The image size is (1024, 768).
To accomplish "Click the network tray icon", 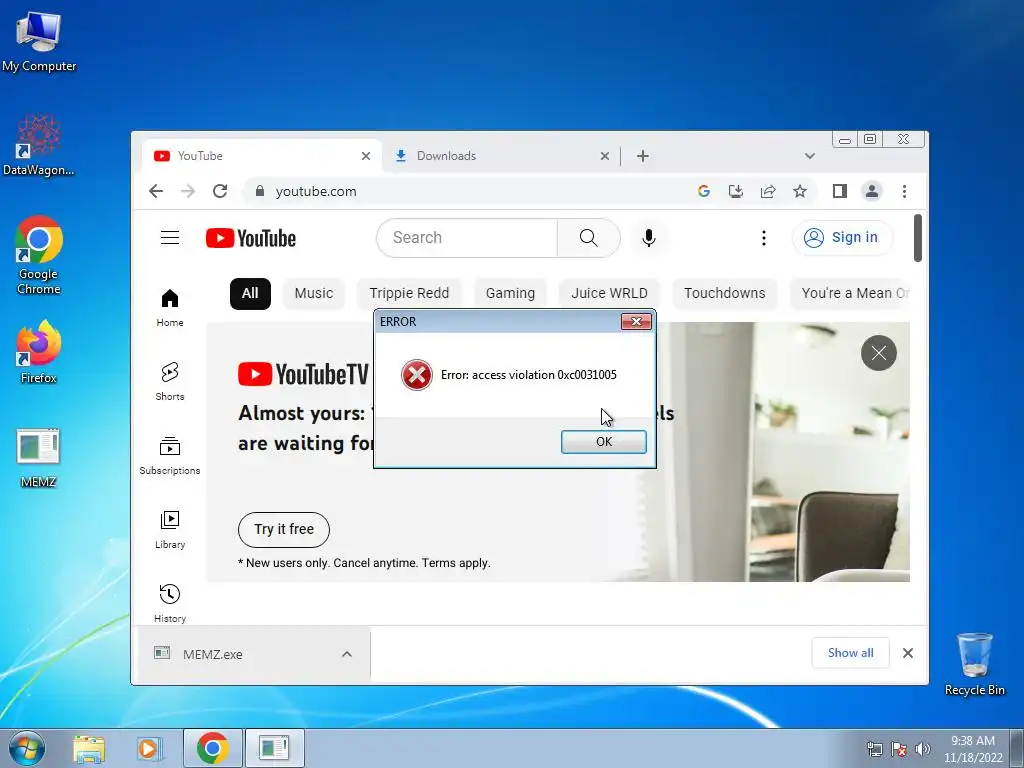I will click(874, 749).
